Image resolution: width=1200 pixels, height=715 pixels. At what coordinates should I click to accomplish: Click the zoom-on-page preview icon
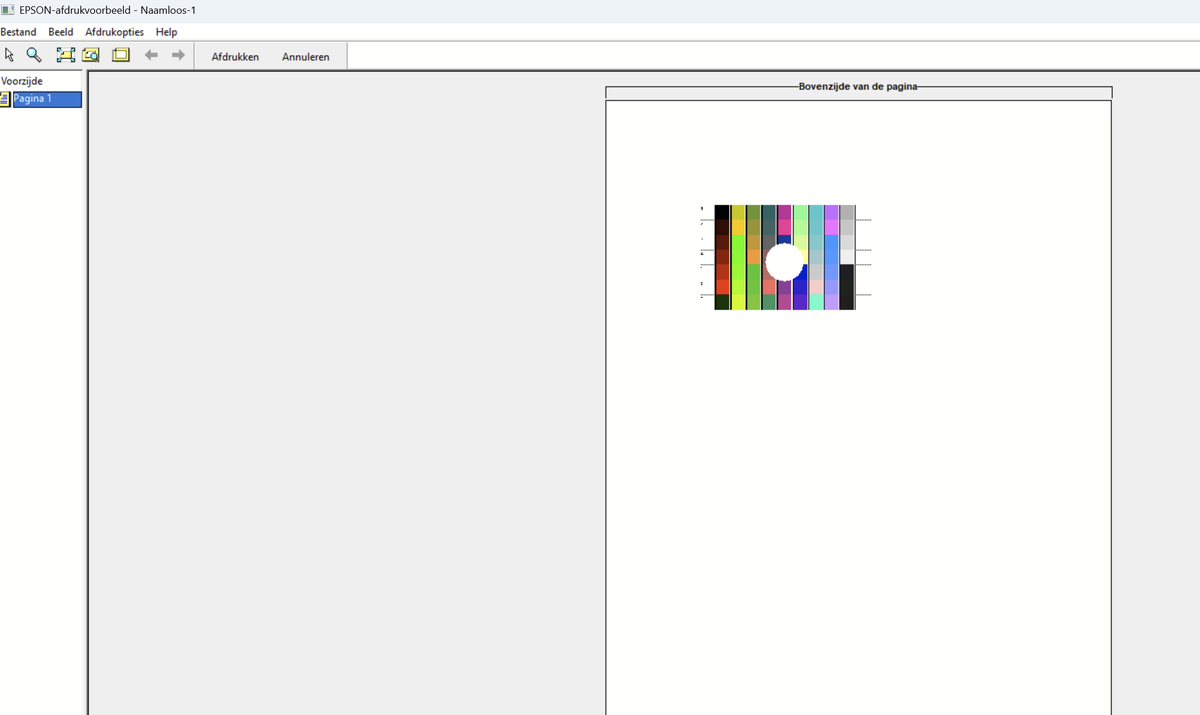coord(92,56)
